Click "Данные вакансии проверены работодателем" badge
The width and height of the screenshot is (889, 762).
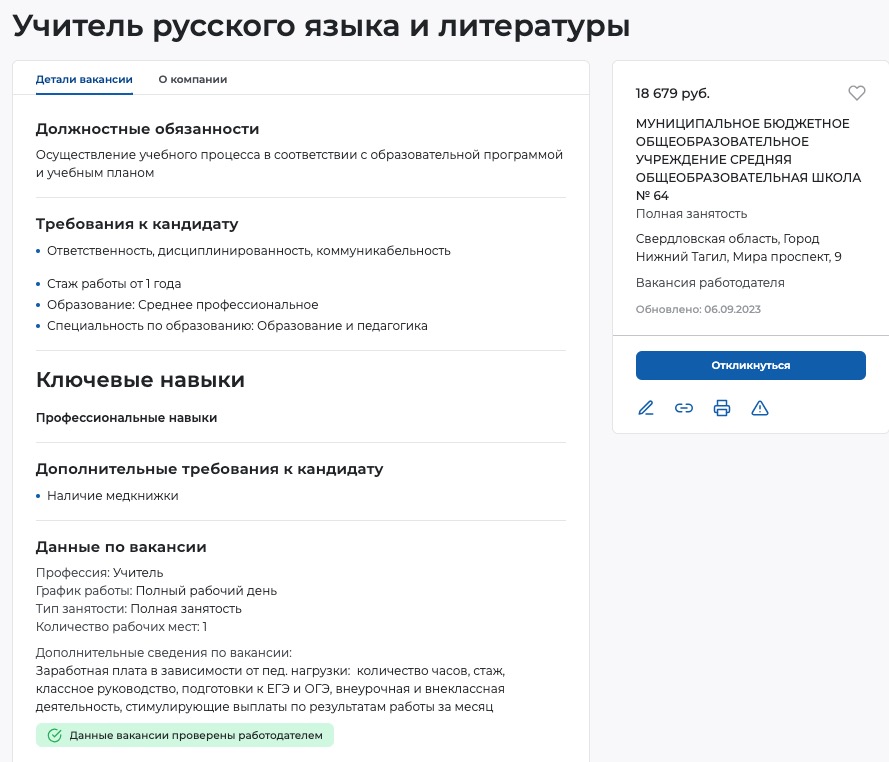(x=185, y=736)
